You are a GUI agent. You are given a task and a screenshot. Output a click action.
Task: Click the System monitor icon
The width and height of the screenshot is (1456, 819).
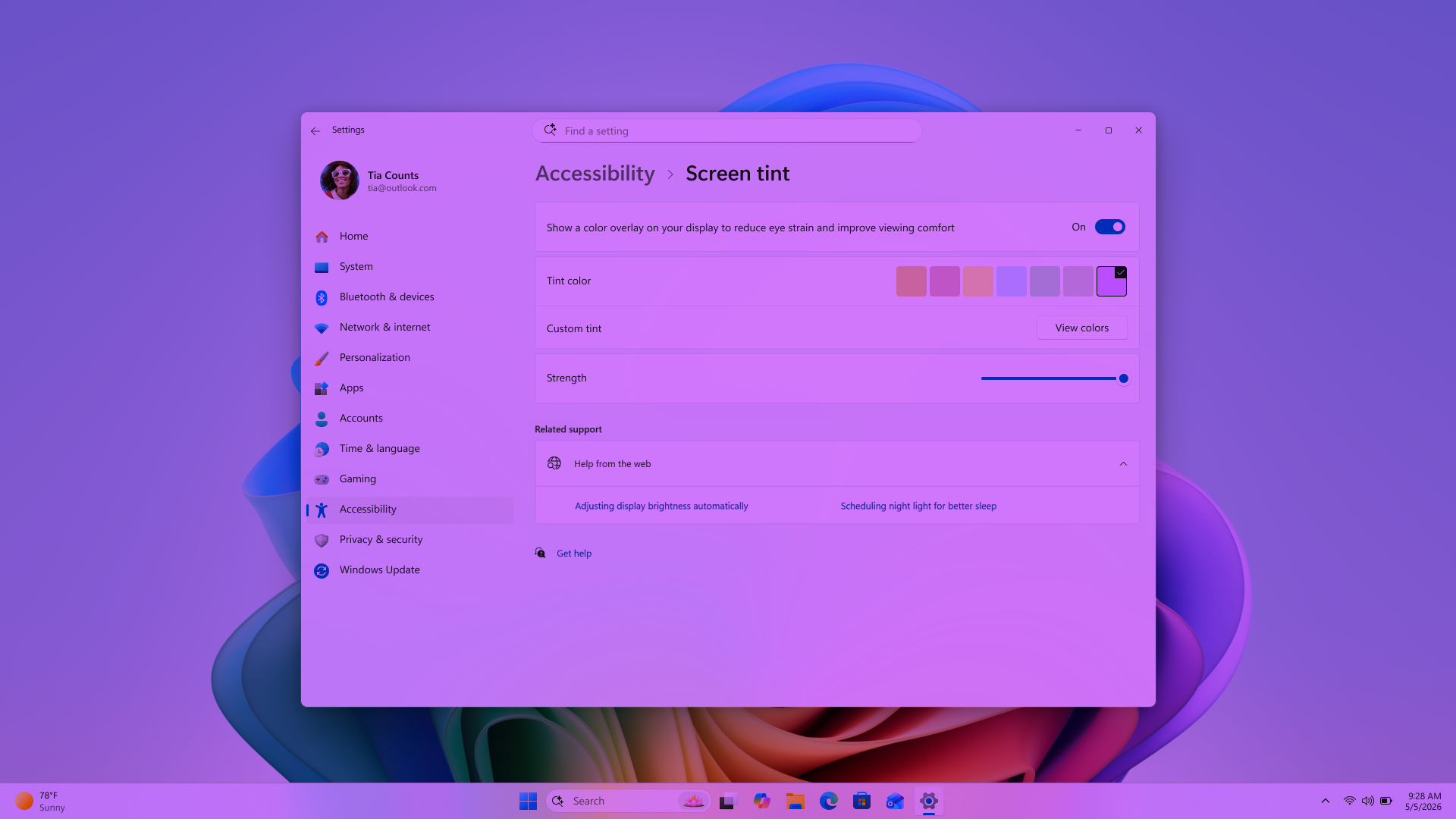click(322, 267)
